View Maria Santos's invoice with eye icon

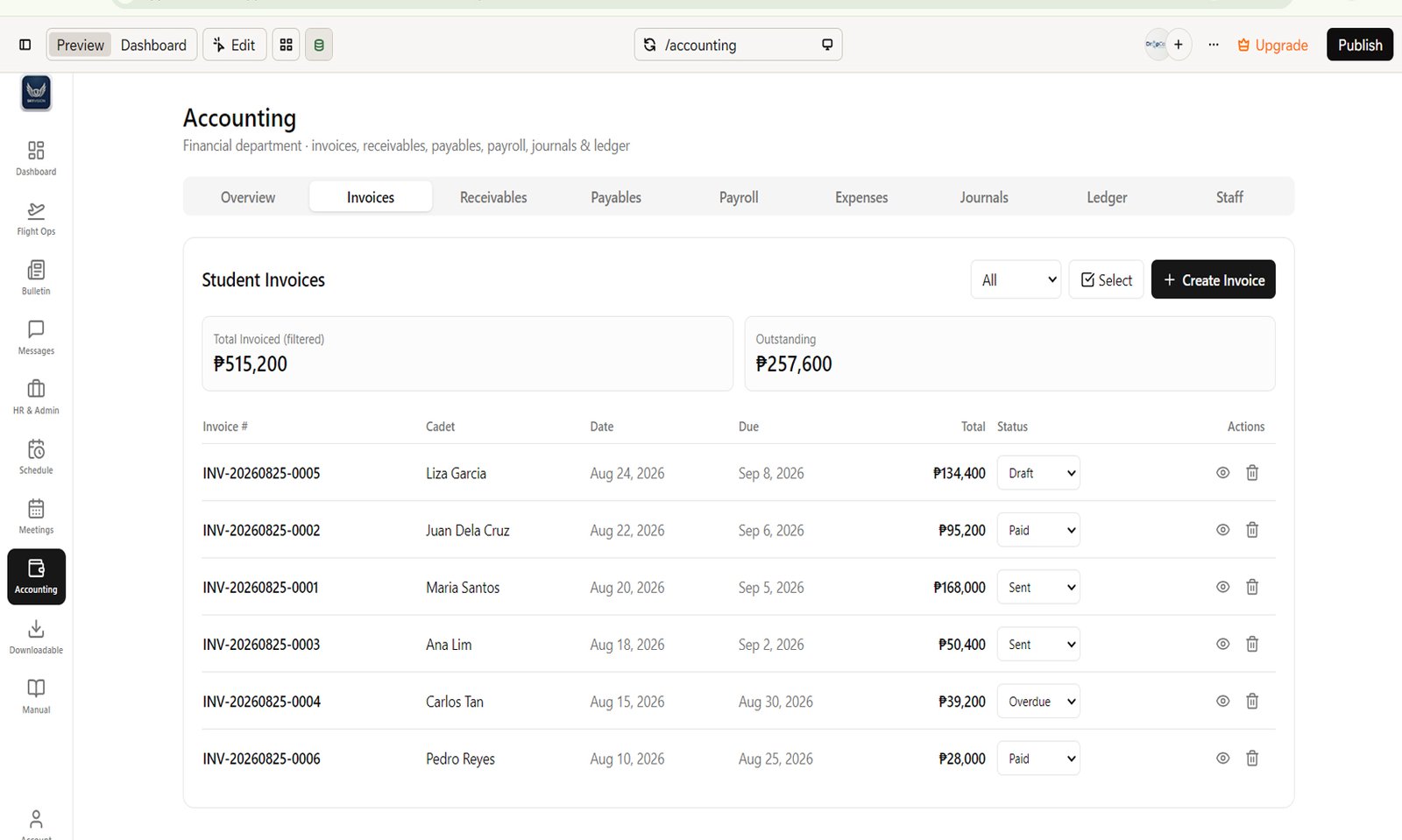[x=1223, y=587]
